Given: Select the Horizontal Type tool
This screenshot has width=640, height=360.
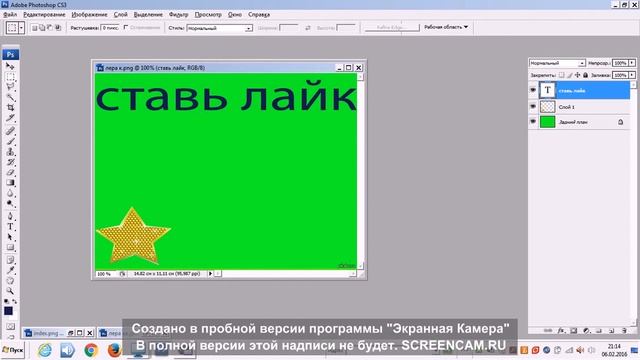Looking at the screenshot, I should [10, 227].
